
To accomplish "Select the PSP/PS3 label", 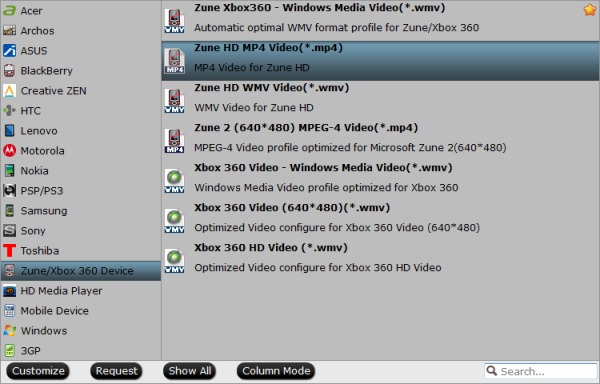I will coord(42,190).
